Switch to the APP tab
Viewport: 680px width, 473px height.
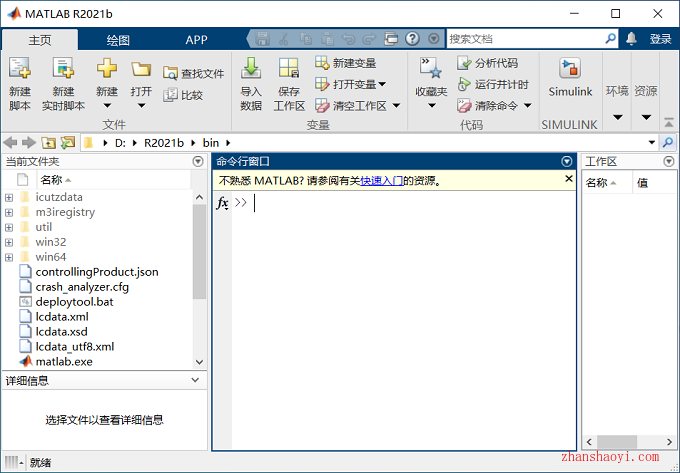[196, 40]
